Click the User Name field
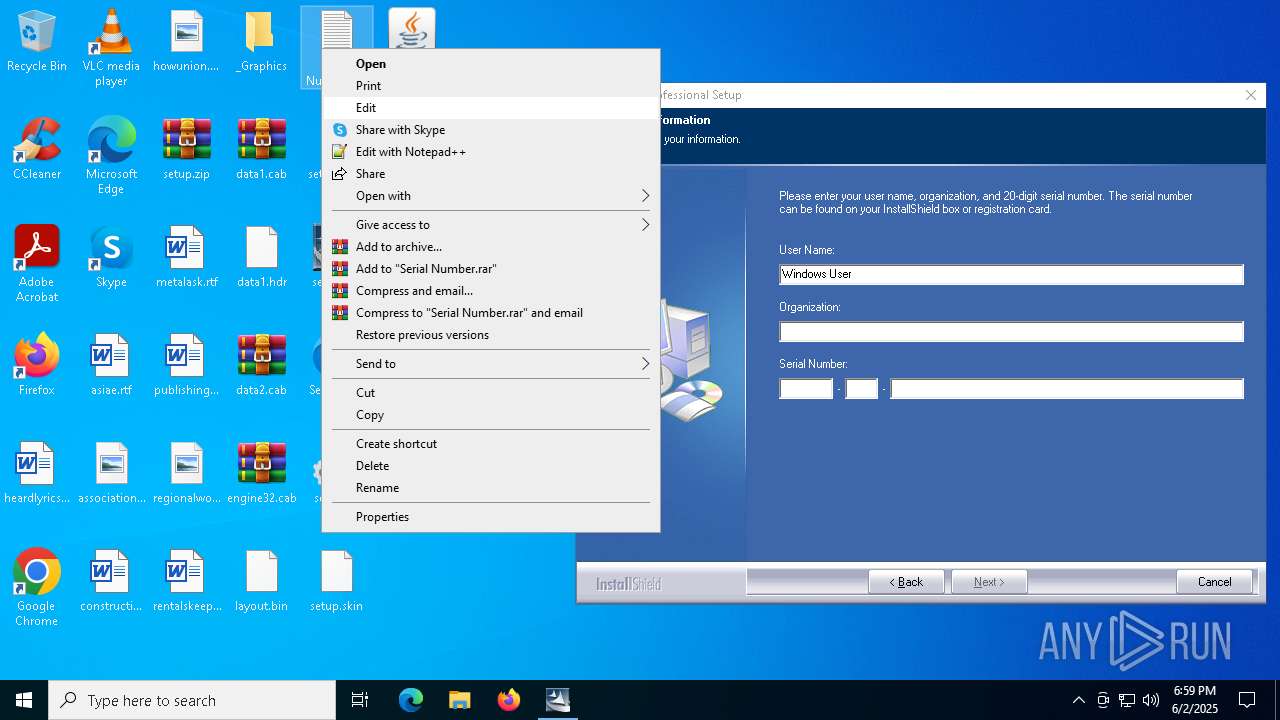Viewport: 1280px width, 720px height. pos(1011,274)
